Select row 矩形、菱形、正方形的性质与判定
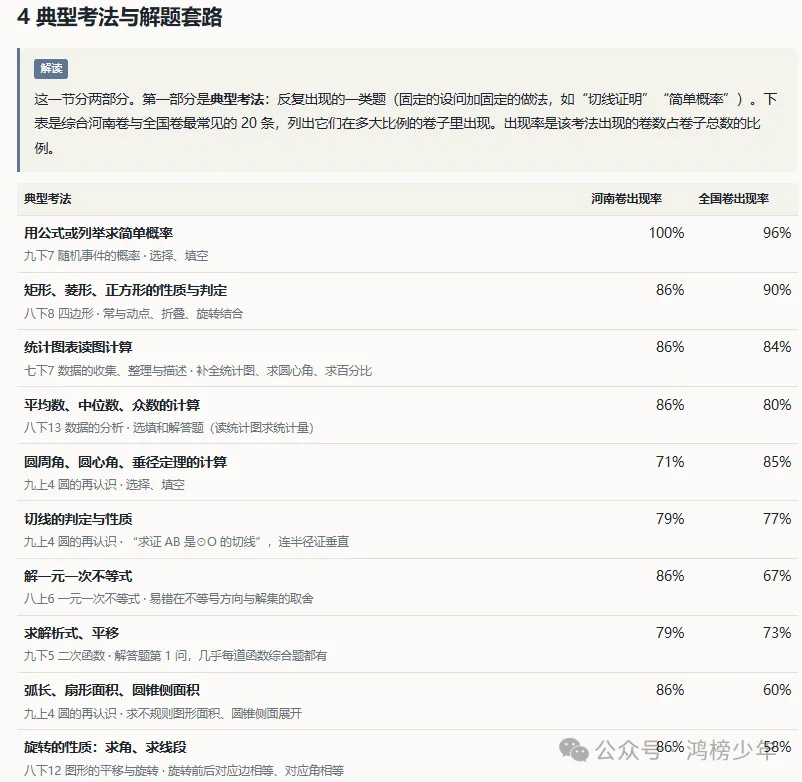Viewport: 802px width, 782px height. pyautogui.click(x=407, y=301)
